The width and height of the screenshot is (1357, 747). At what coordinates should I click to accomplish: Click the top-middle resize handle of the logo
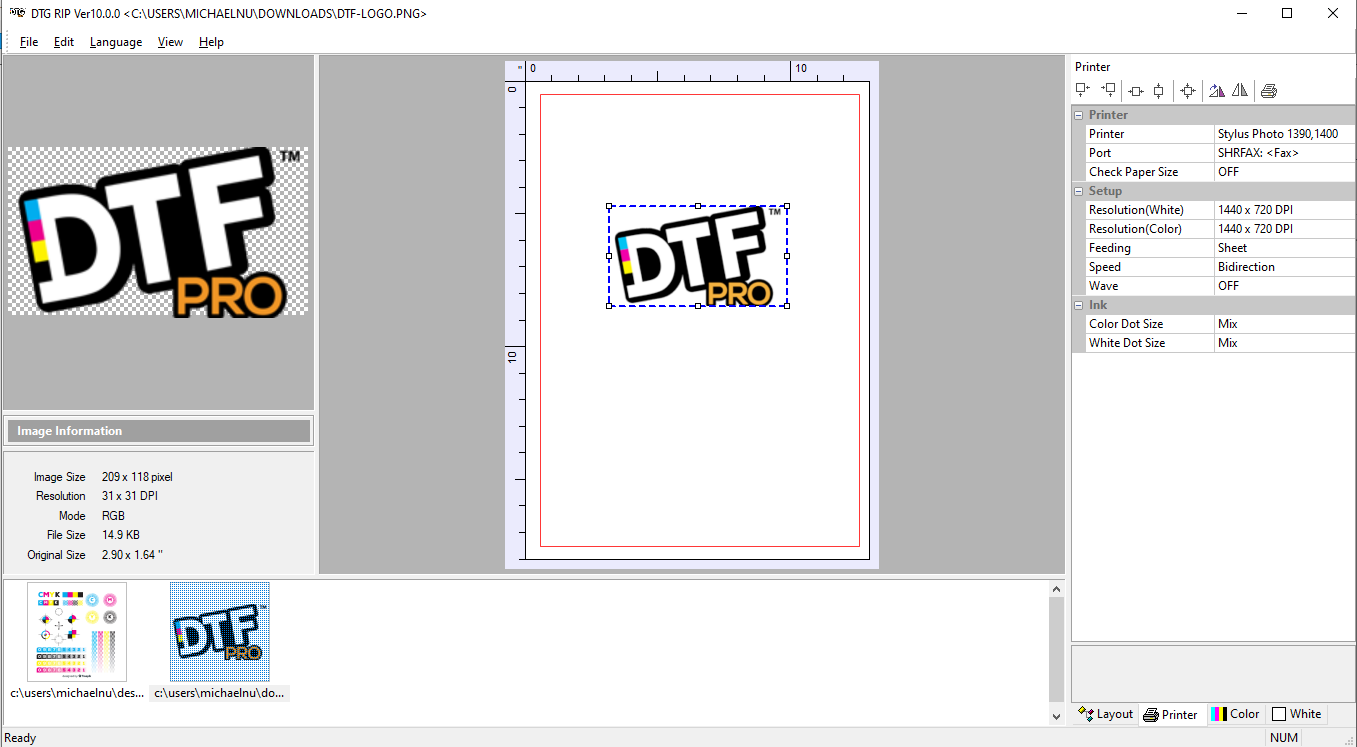point(698,206)
